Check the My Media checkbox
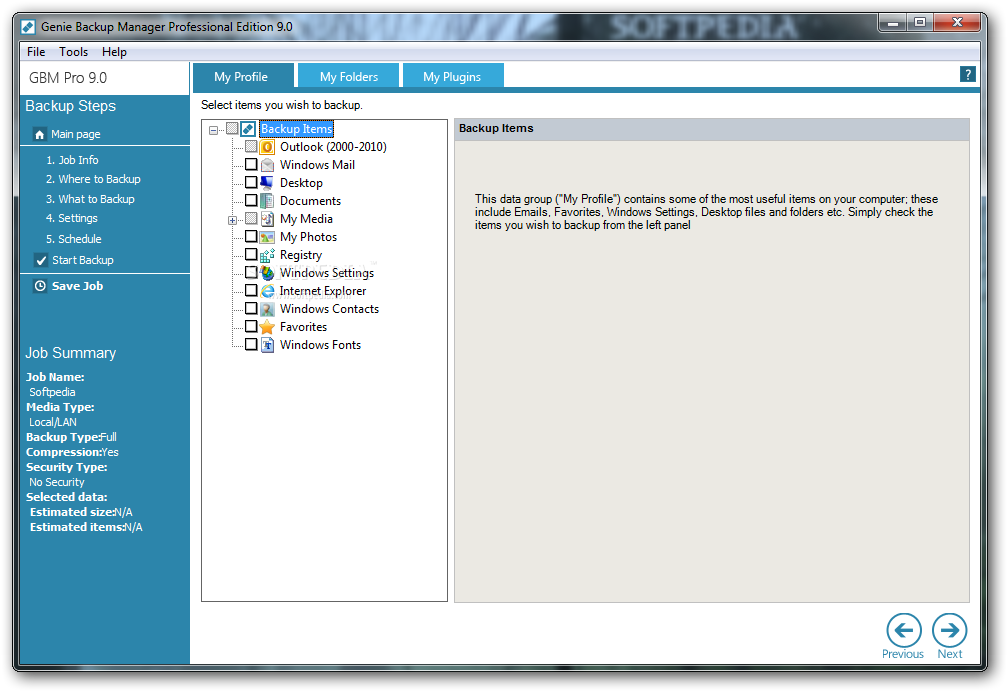Image resolution: width=1008 pixels, height=692 pixels. coord(251,219)
